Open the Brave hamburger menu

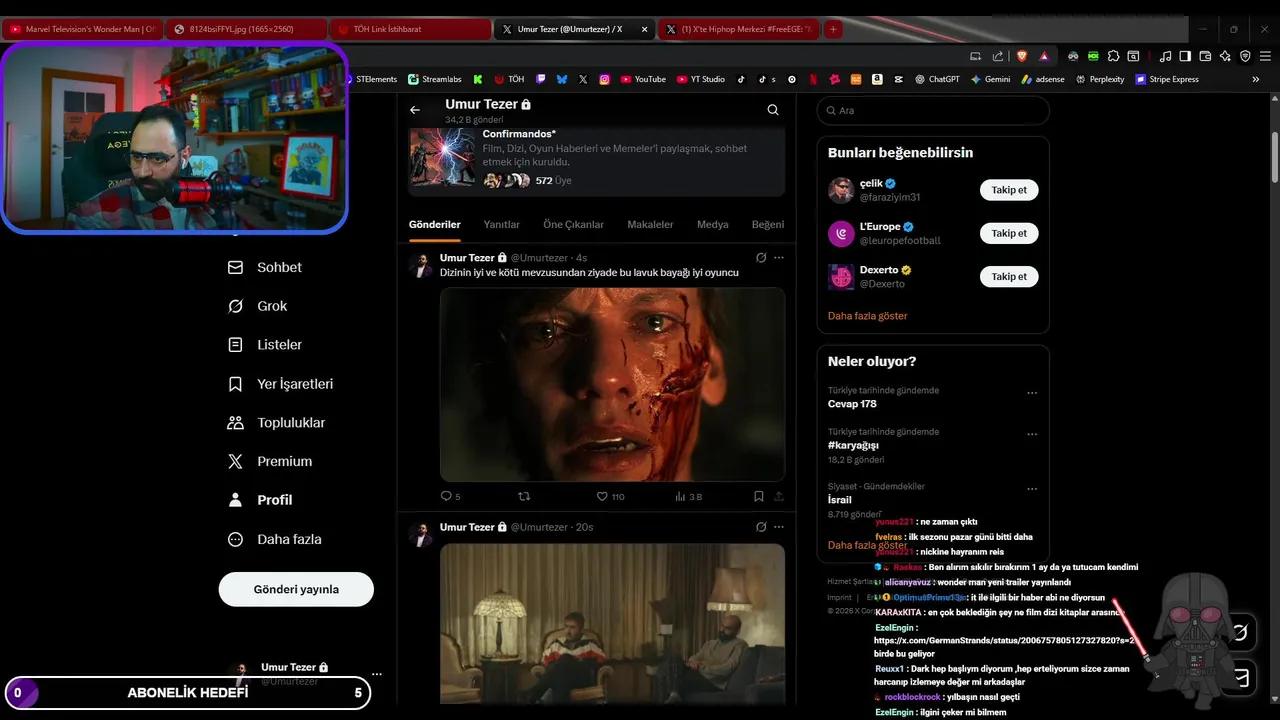point(1265,56)
